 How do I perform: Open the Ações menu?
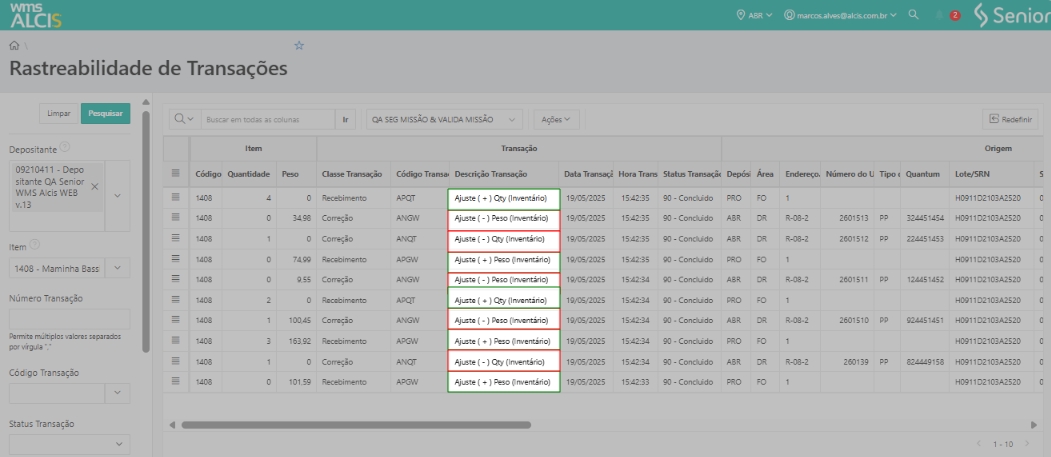point(555,119)
